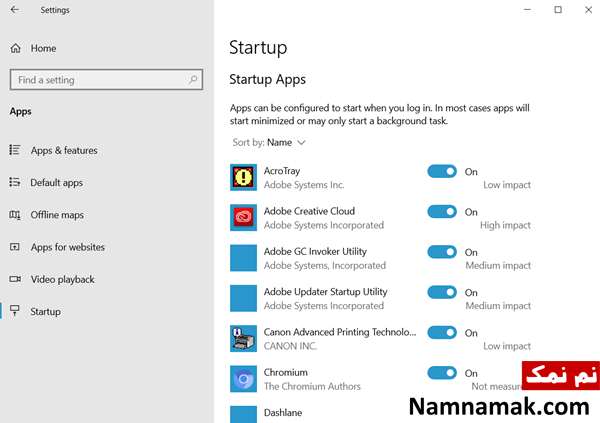
Task: Open the Sort by Name dropdown
Action: coord(269,142)
